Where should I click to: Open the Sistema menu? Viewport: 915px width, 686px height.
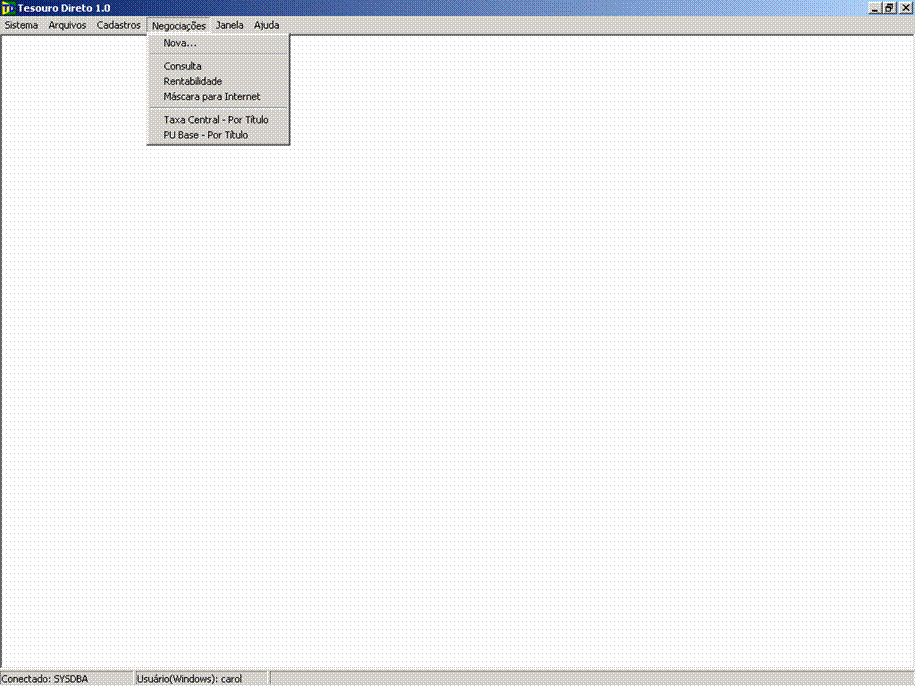click(x=21, y=25)
